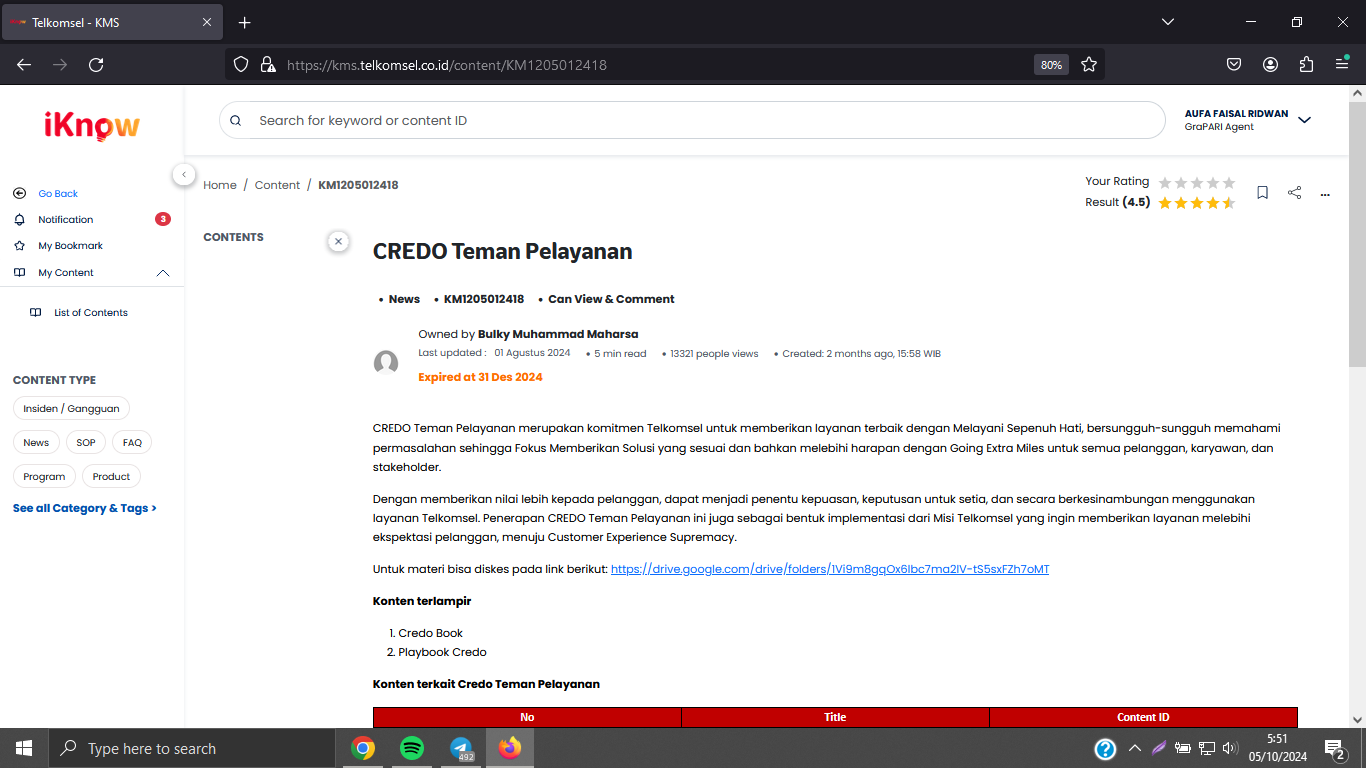Viewport: 1366px width, 768px height.
Task: Open My Bookmark in sidebar
Action: pos(71,246)
